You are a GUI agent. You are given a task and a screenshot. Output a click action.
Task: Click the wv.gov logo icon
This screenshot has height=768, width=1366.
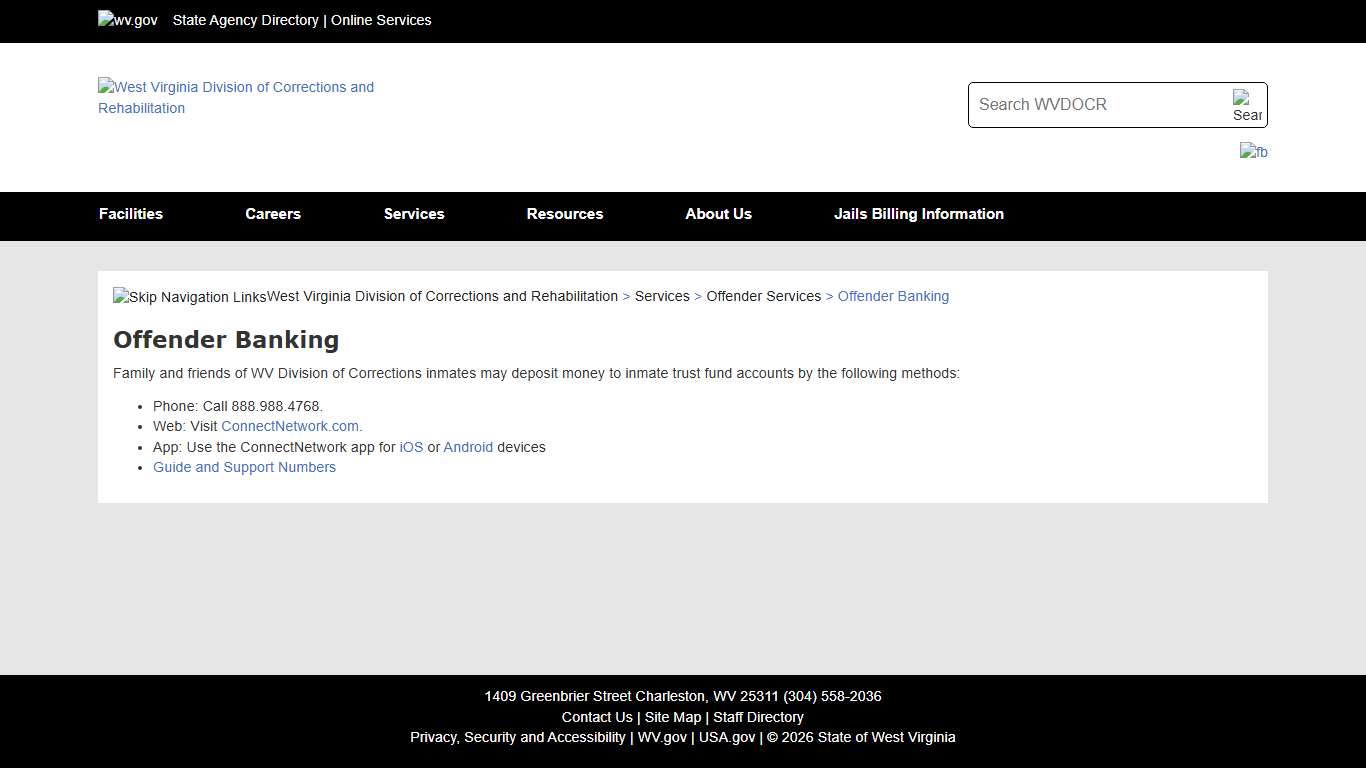tap(128, 20)
